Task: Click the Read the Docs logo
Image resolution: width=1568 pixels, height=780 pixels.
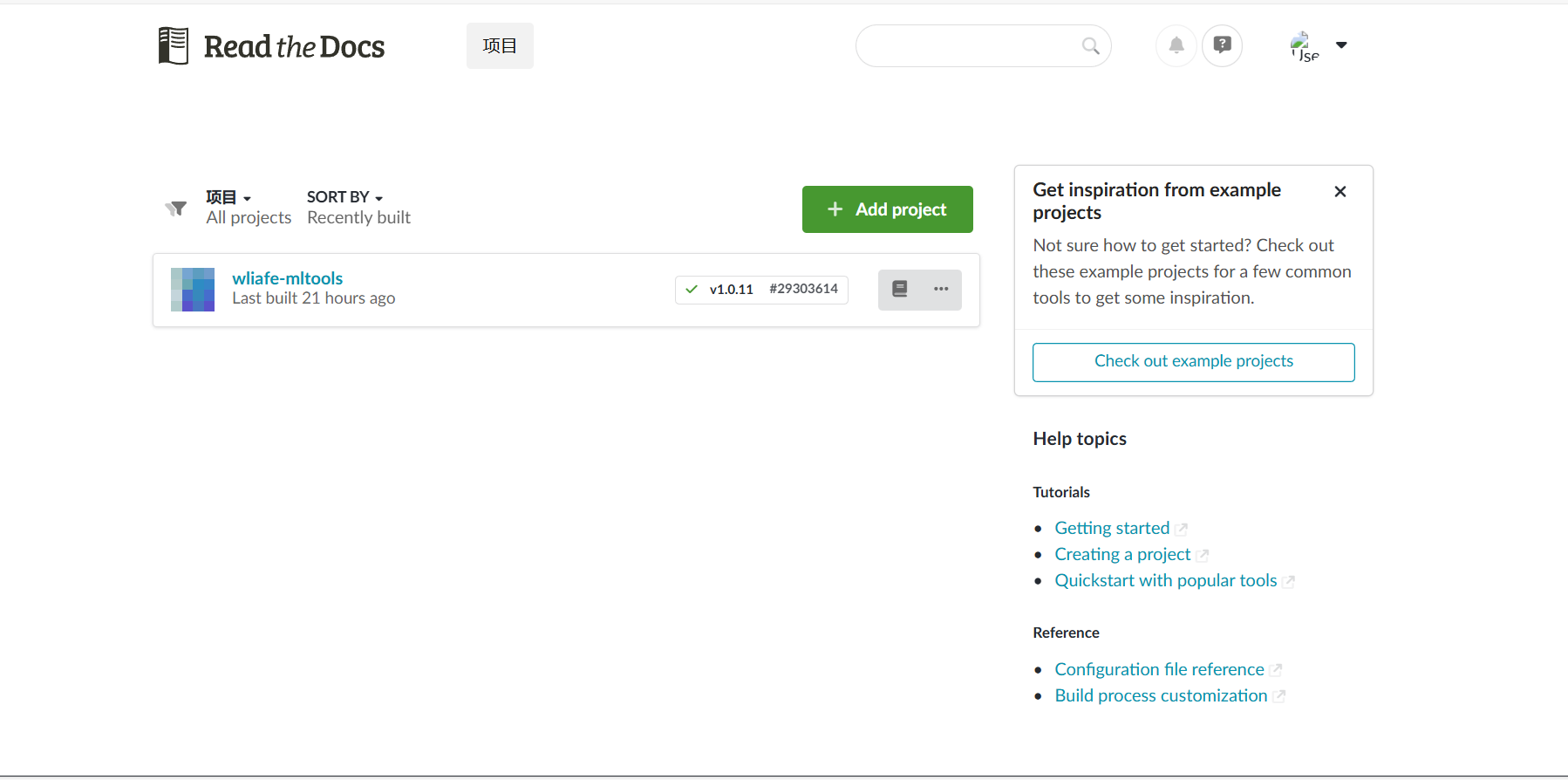Action: (x=271, y=46)
